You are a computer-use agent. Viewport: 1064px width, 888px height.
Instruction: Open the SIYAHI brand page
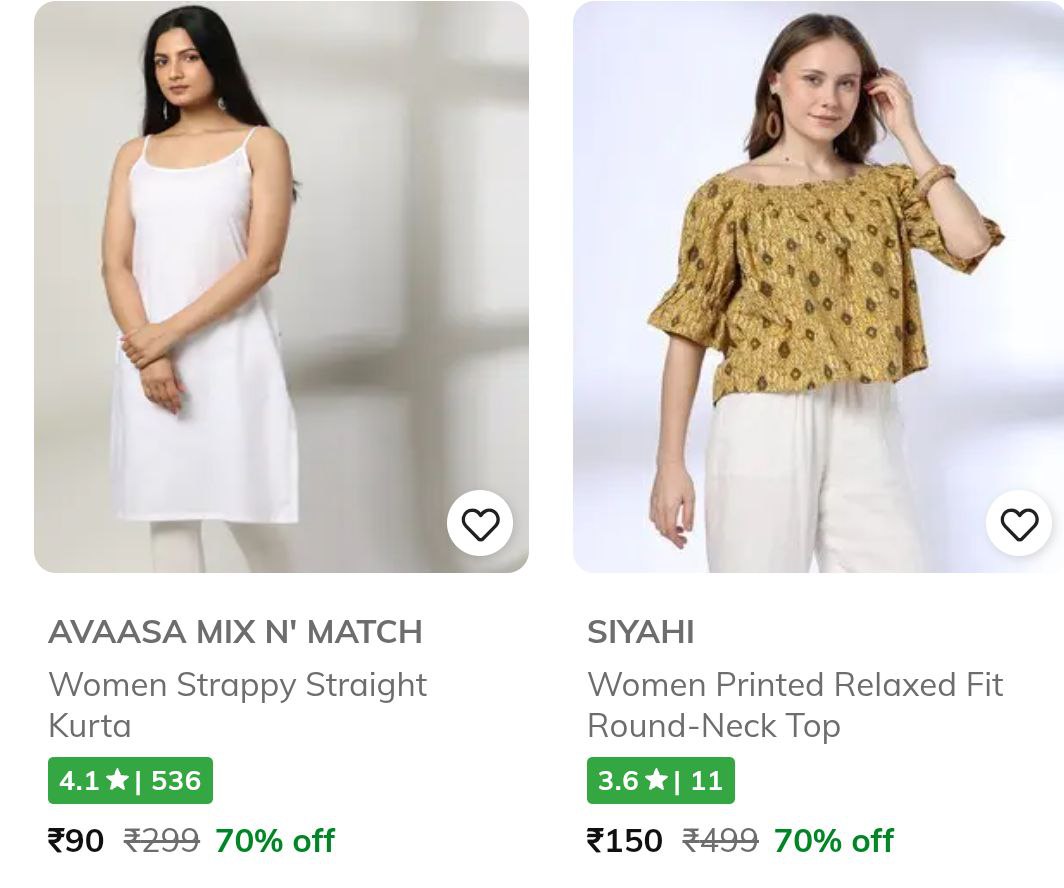point(641,631)
